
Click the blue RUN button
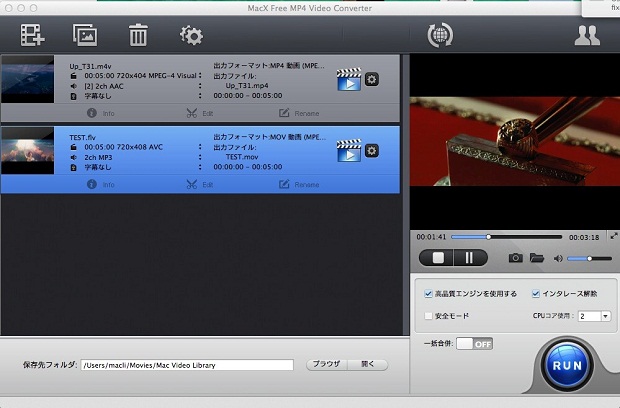point(567,365)
